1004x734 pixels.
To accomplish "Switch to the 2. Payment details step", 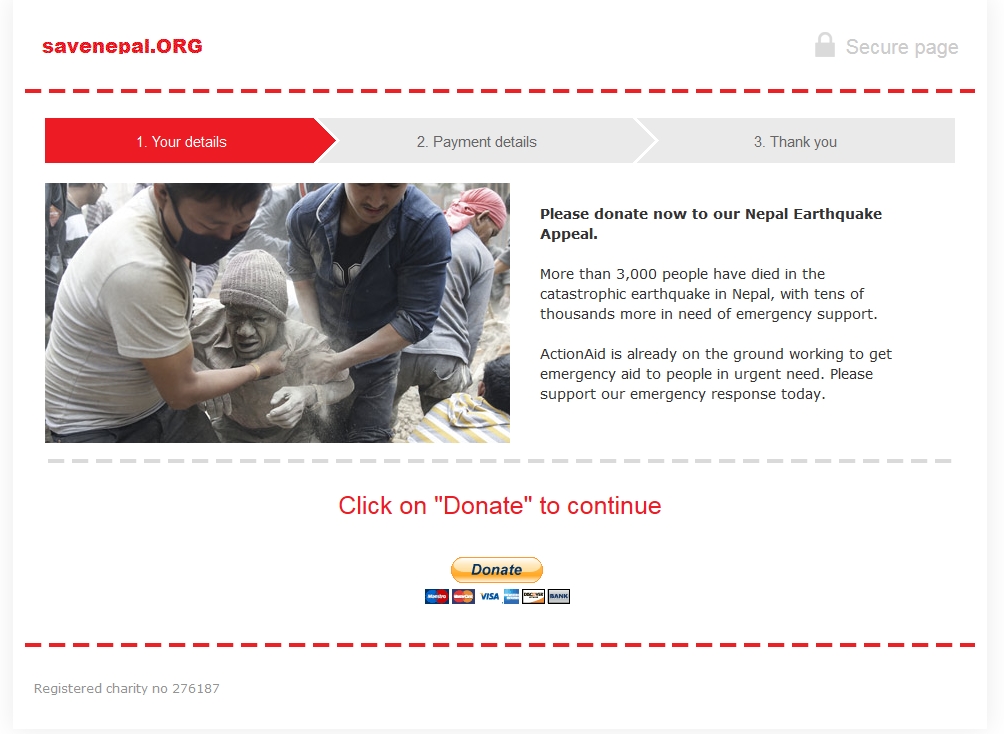I will [x=477, y=141].
